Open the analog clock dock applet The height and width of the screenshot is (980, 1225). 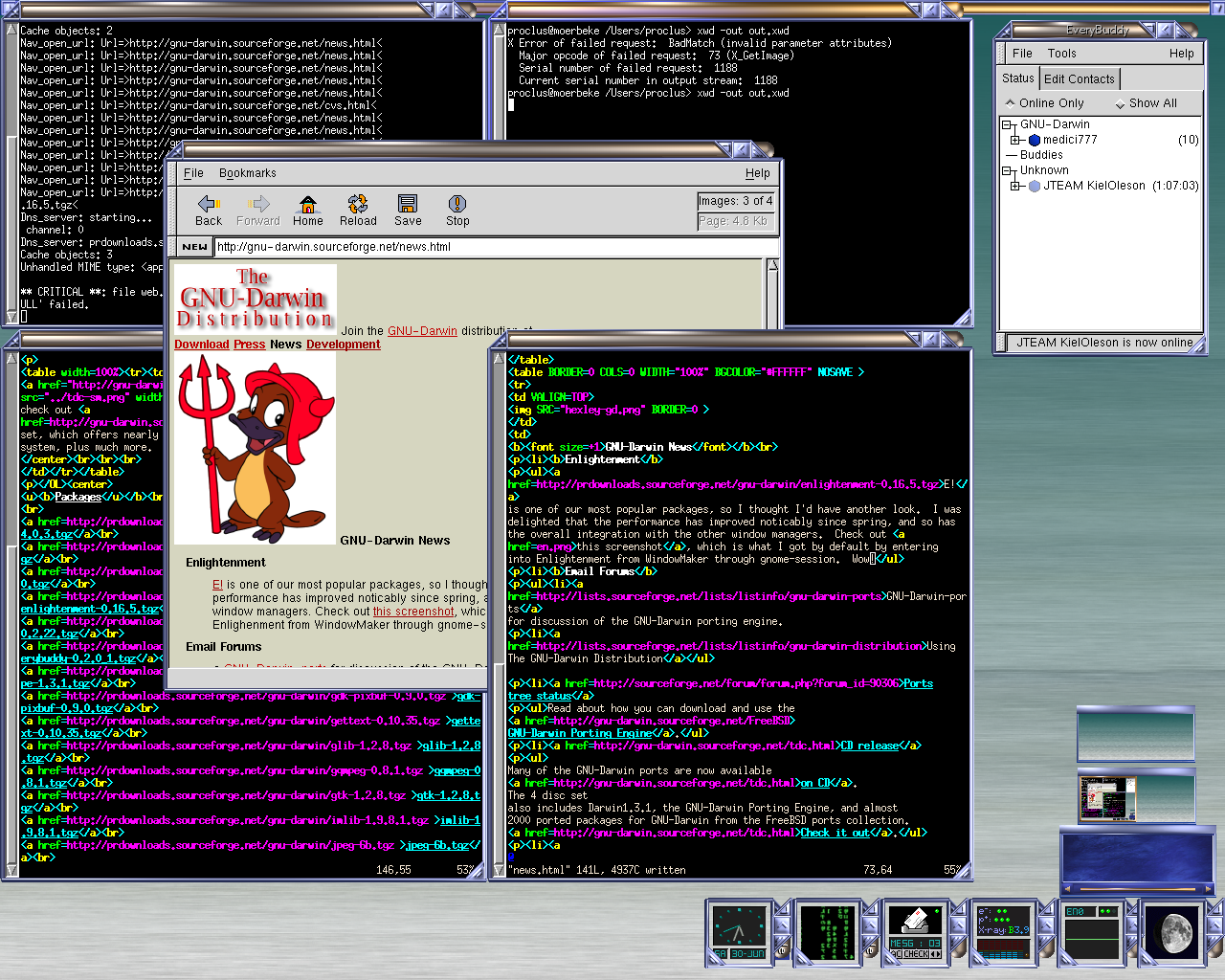(x=739, y=930)
